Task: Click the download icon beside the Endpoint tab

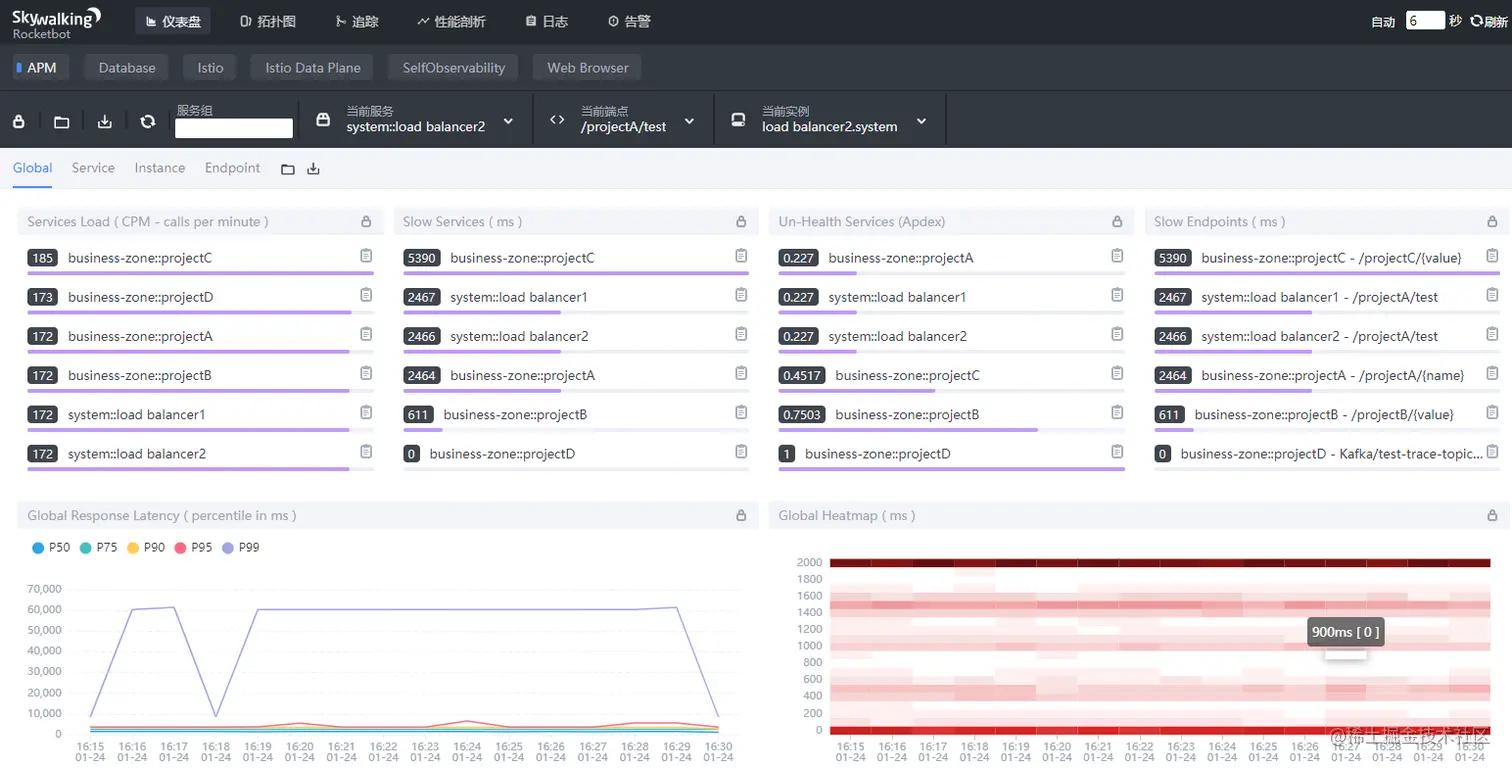Action: (313, 169)
